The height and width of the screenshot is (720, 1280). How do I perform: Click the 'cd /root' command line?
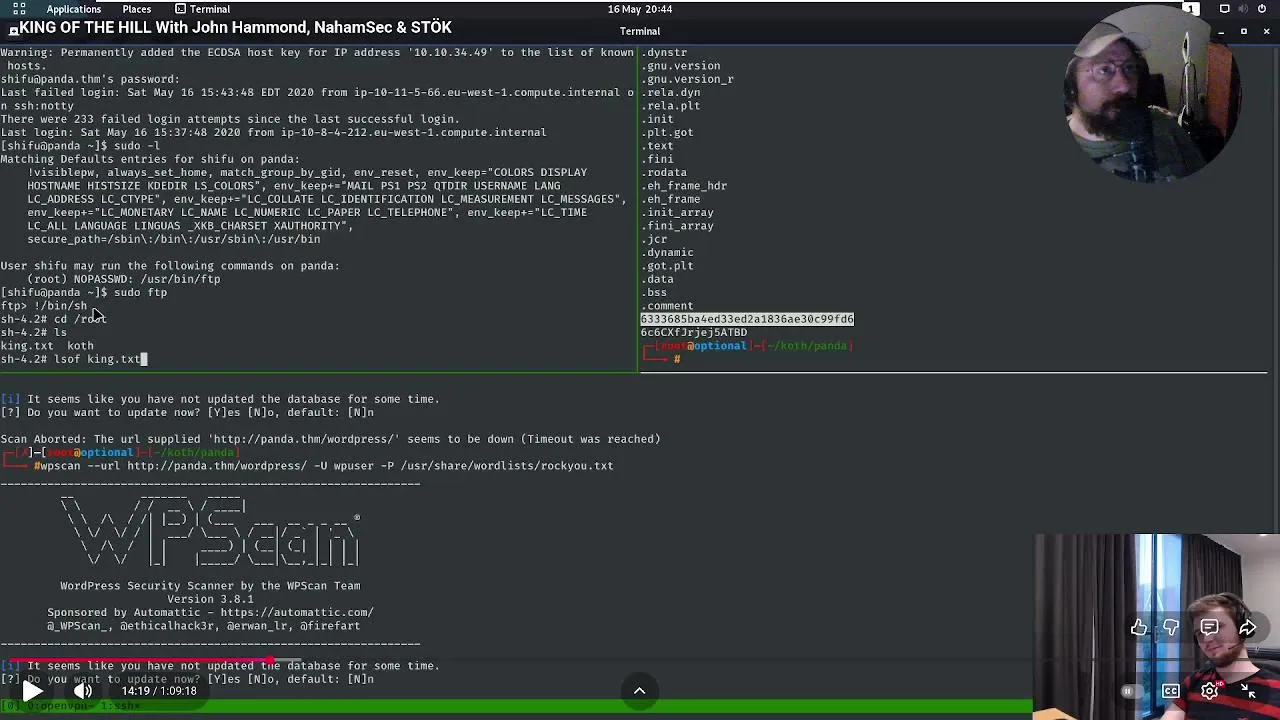pyautogui.click(x=53, y=319)
